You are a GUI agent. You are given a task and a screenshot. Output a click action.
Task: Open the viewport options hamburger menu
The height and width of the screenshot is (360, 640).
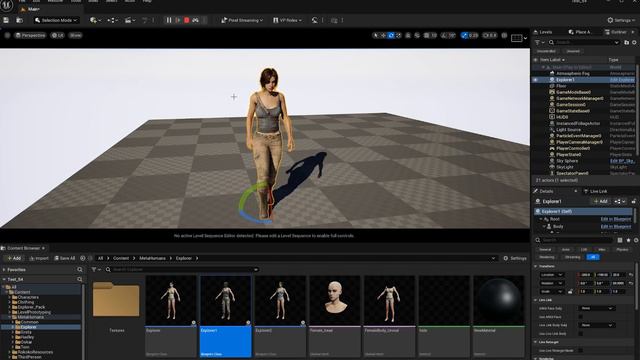(x=7, y=35)
